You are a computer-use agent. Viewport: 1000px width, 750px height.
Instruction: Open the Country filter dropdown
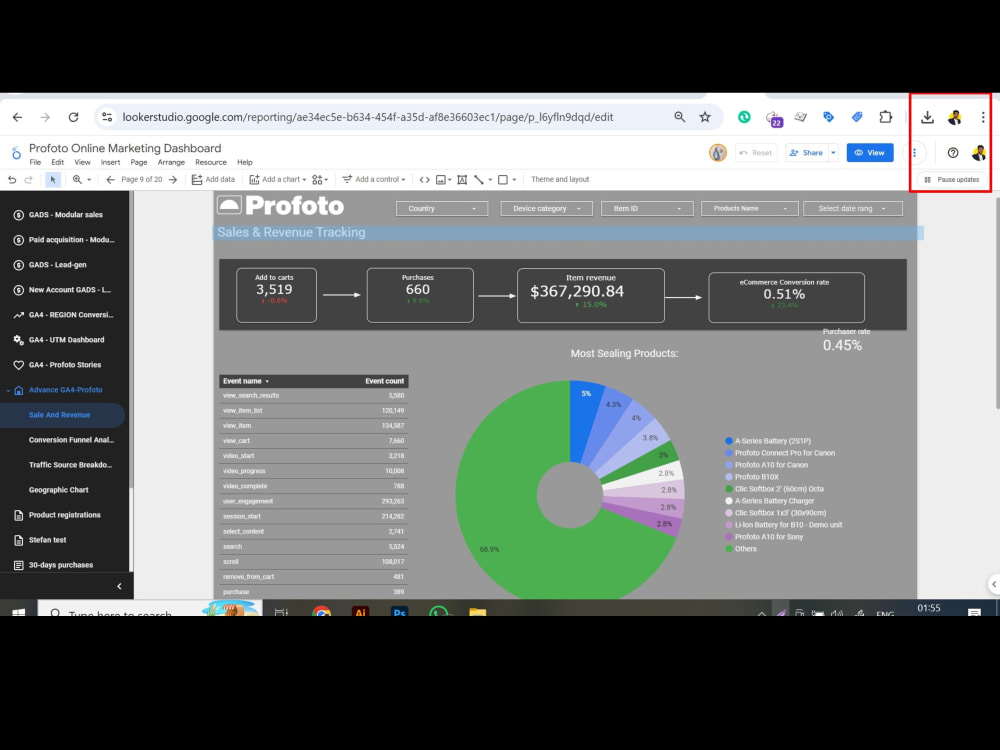[x=442, y=209]
